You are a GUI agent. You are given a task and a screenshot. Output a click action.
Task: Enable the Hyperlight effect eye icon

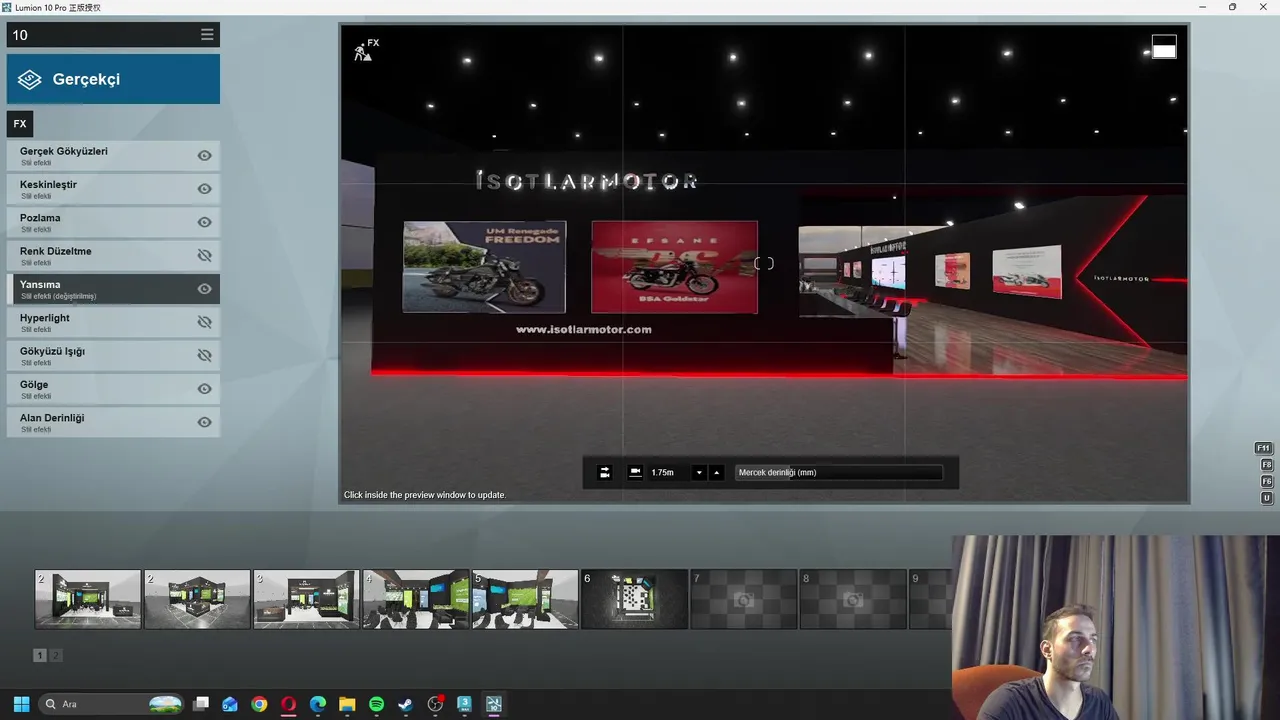click(x=204, y=322)
